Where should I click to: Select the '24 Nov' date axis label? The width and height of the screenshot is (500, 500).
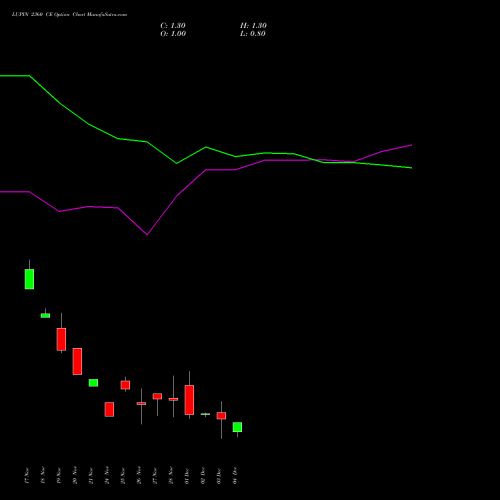coord(107,475)
